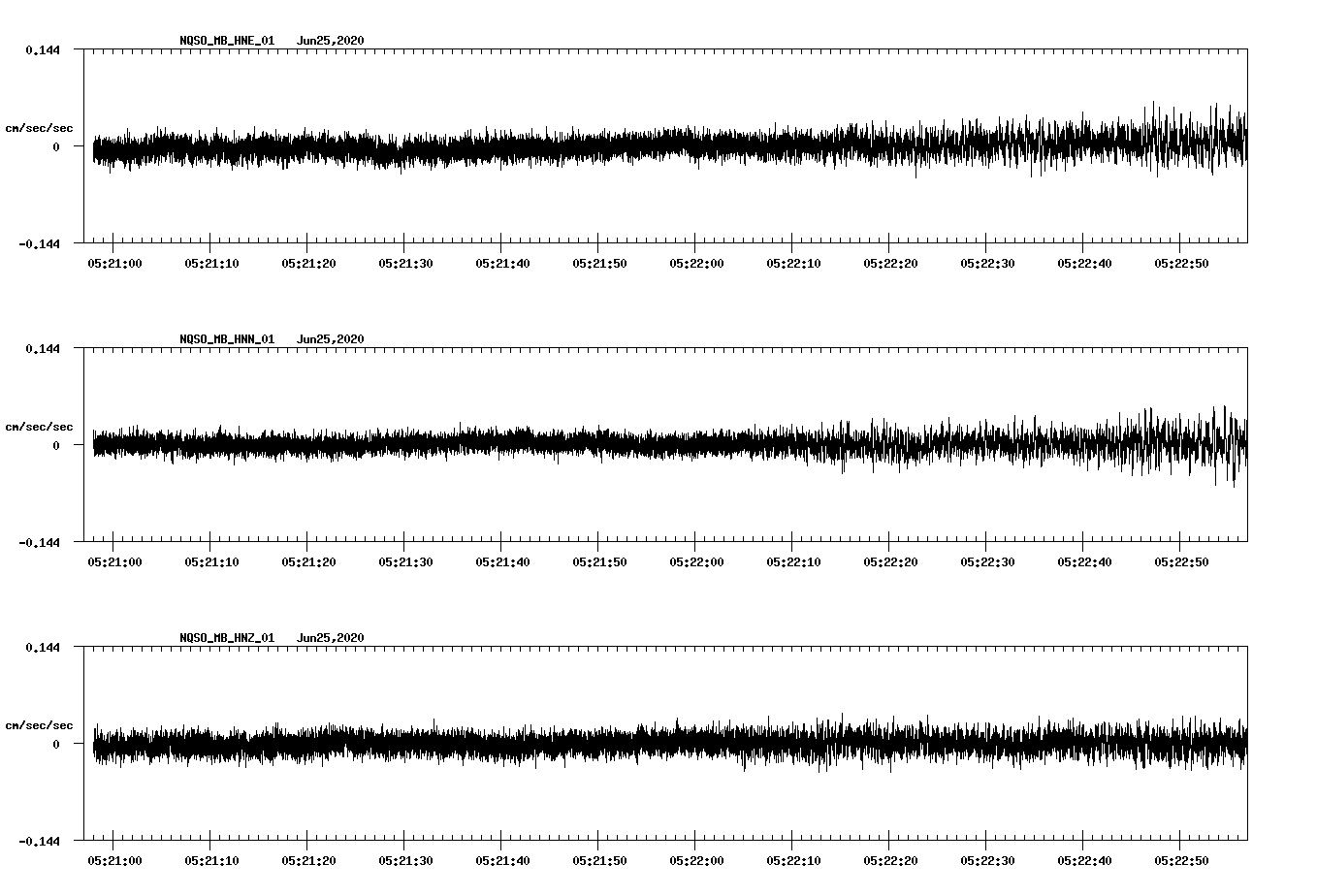Click the Jun25,2020 date on the HNZ plot
Viewport: 1317px width, 896px height.
(331, 638)
